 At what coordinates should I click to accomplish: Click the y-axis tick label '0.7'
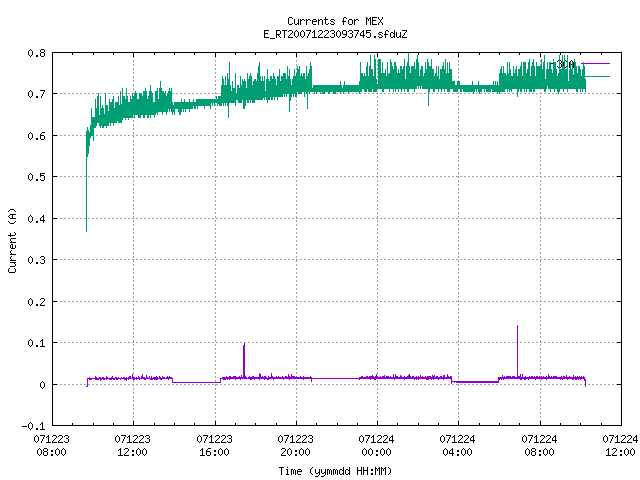coord(36,94)
